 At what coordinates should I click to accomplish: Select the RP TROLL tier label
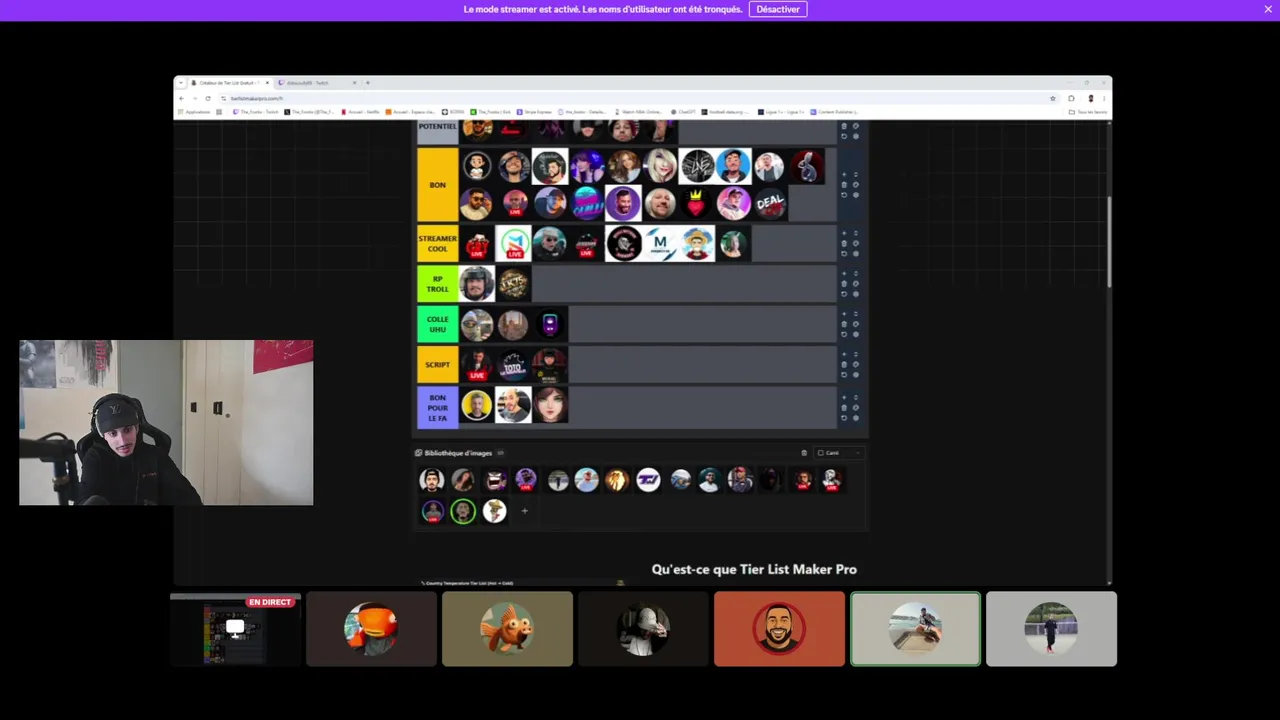[x=437, y=284]
